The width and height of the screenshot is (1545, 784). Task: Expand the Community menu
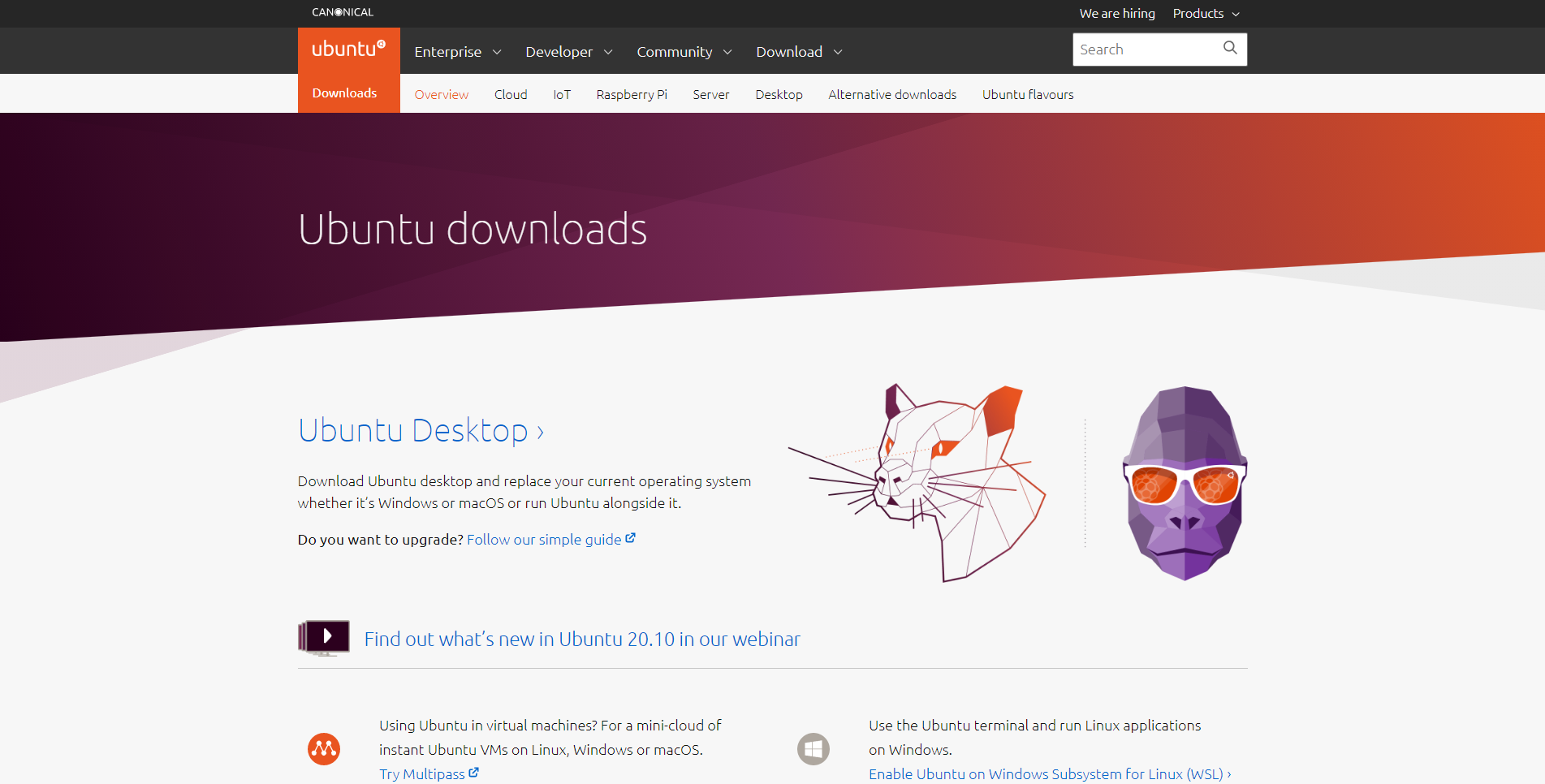pos(684,52)
